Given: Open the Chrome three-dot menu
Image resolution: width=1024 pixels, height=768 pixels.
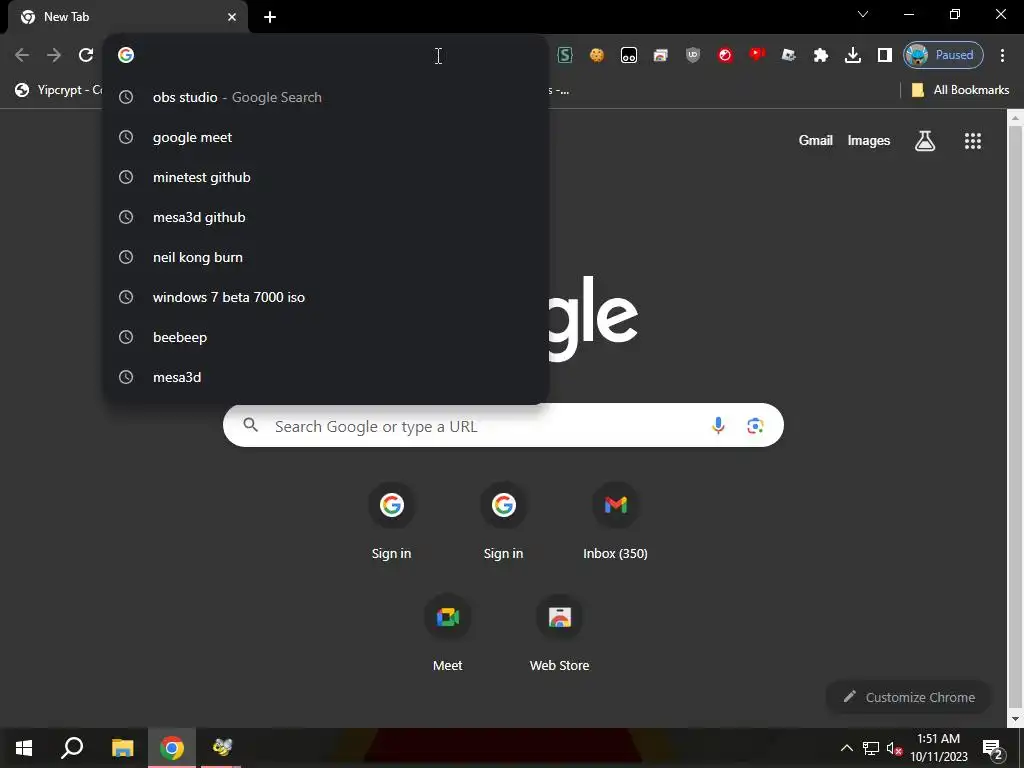Looking at the screenshot, I should pos(1002,56).
